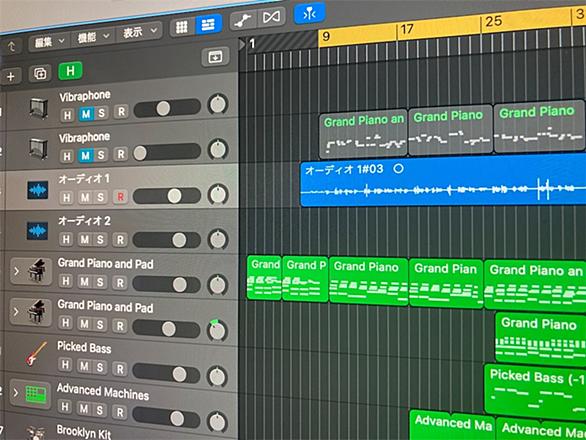Select the green Grand P region
The height and width of the screenshot is (440, 586).
305,279
